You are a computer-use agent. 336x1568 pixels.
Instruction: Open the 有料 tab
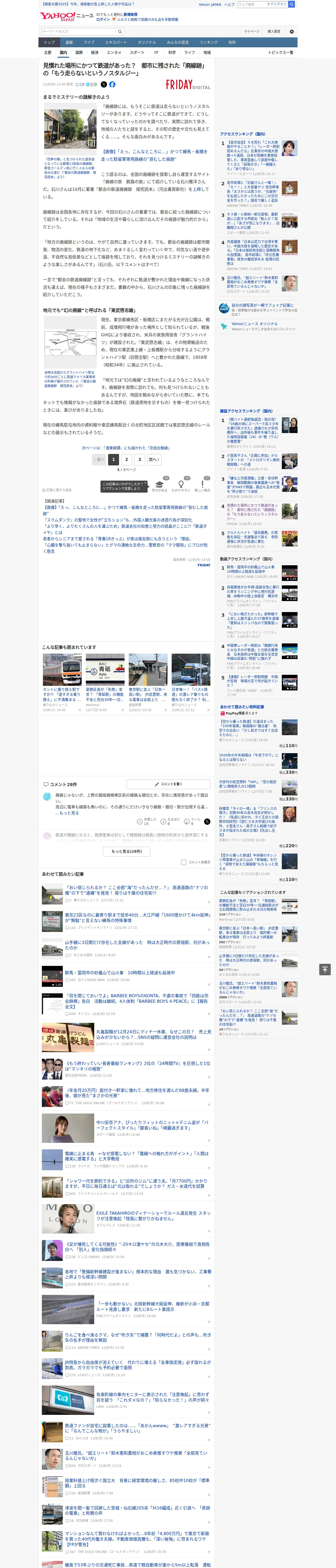(232, 43)
